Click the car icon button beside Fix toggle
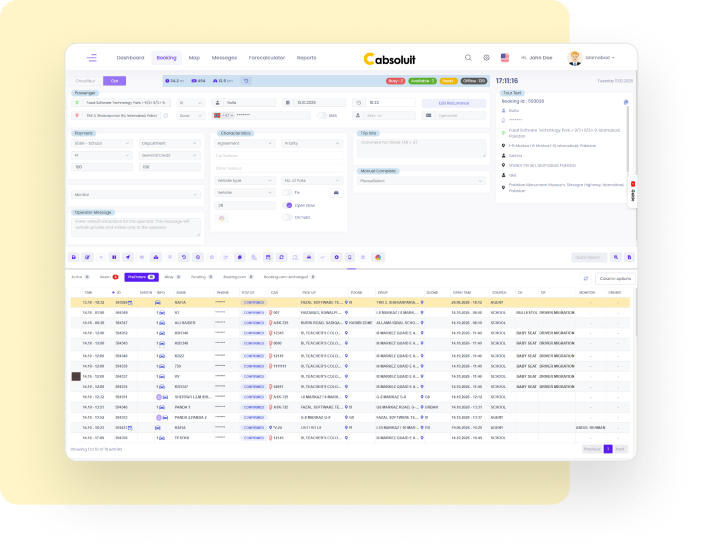The image size is (701, 553). pos(336,193)
